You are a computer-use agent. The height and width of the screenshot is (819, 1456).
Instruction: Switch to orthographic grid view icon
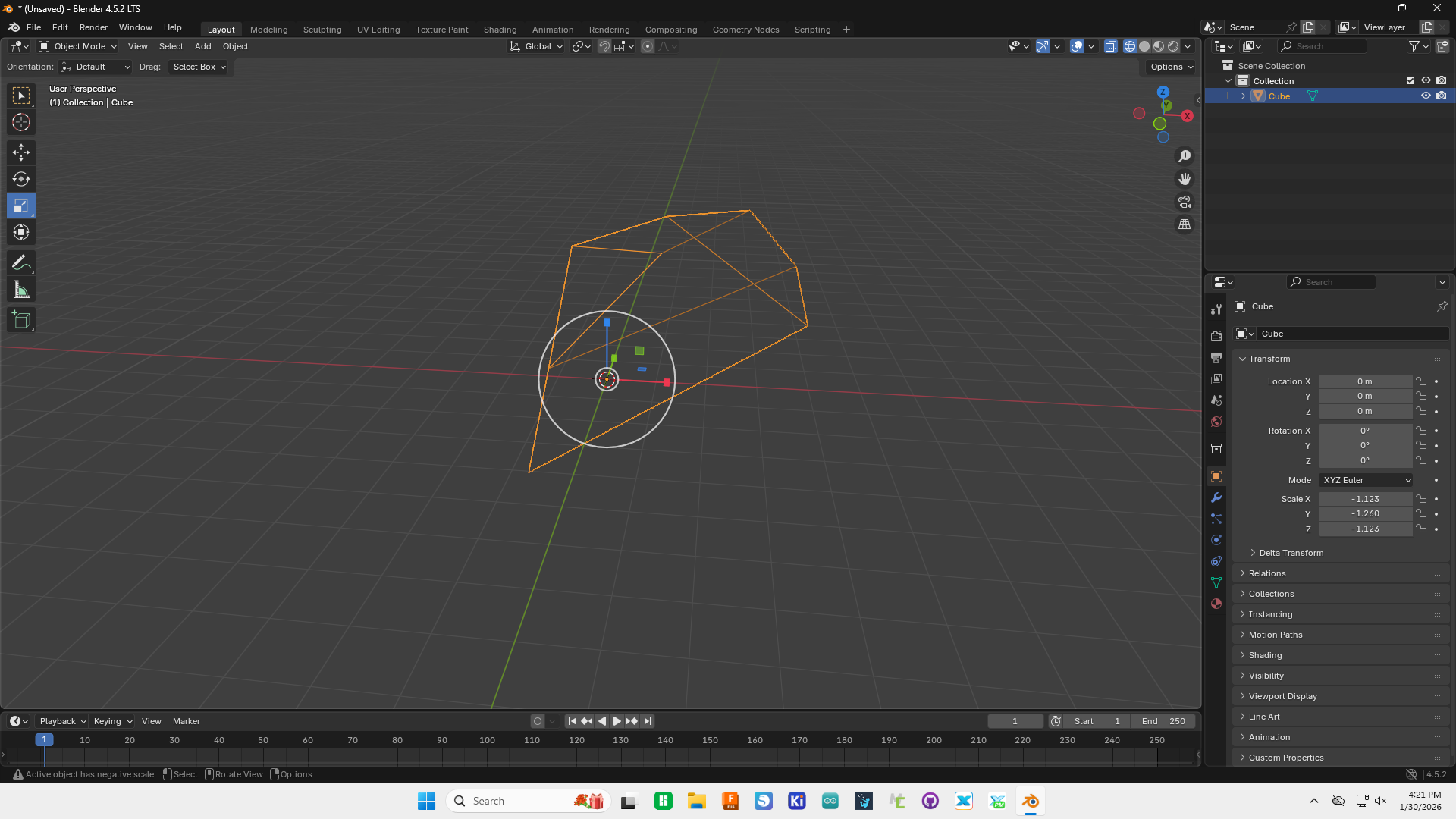[x=1185, y=224]
